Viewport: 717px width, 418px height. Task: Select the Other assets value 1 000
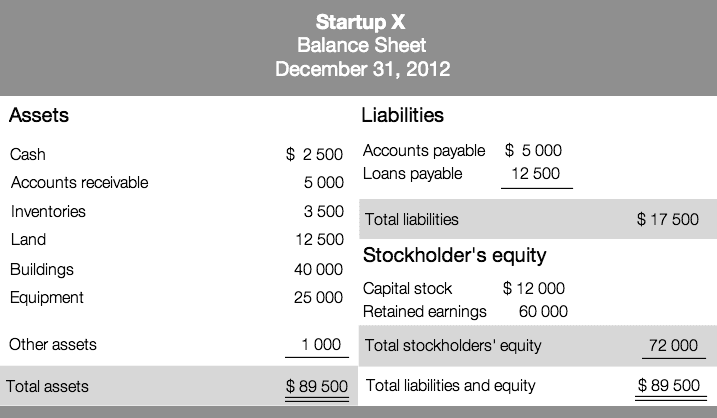click(321, 344)
